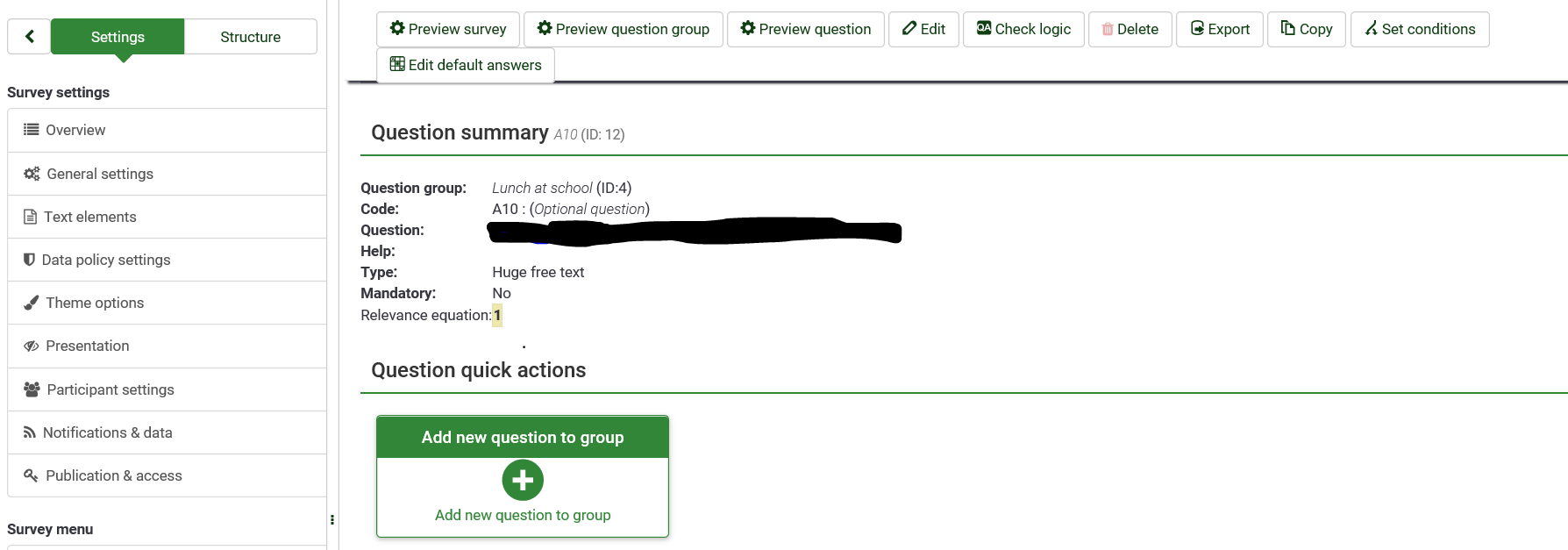Open General settings menu item

[167, 174]
